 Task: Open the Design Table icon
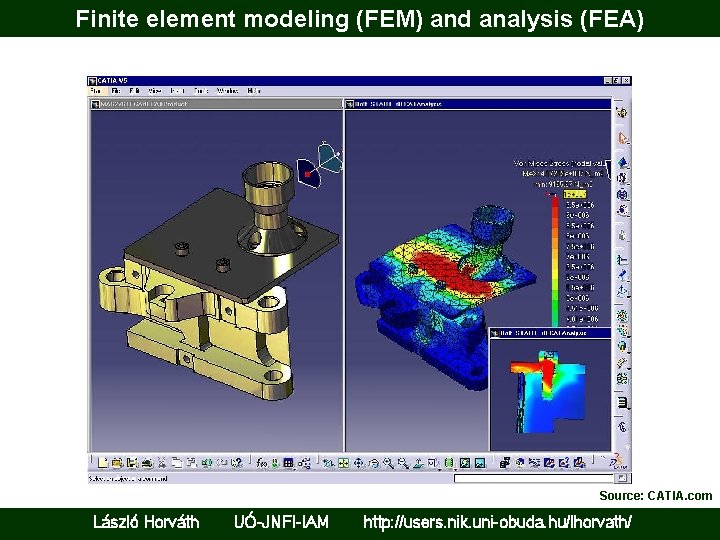289,463
